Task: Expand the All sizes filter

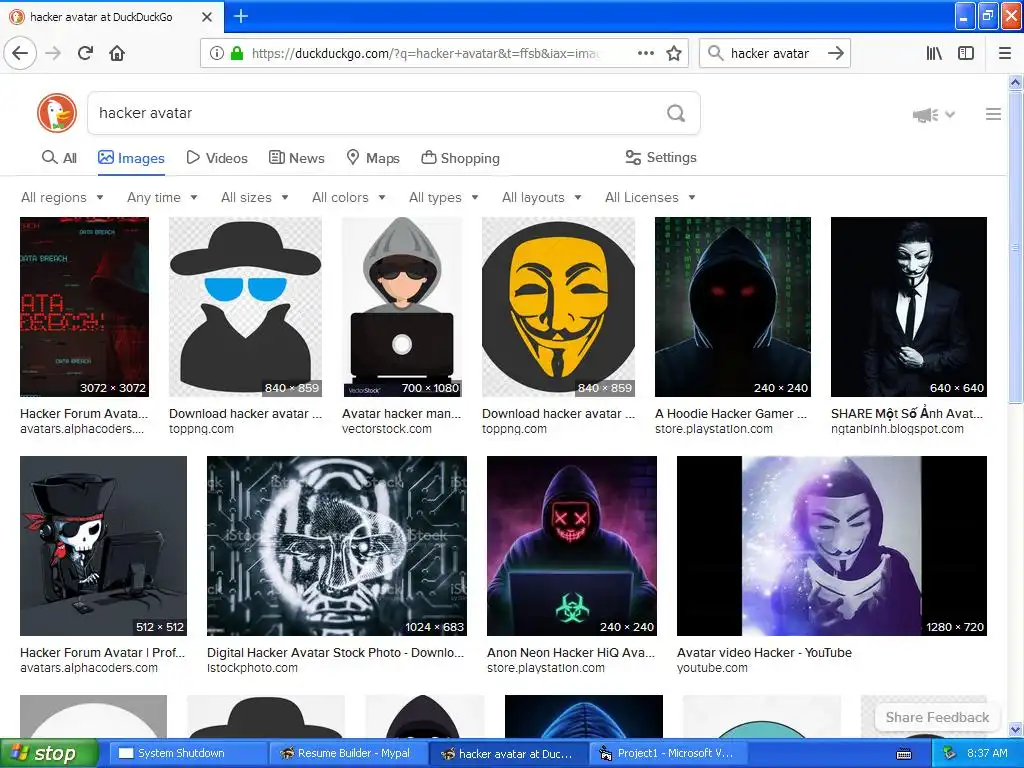Action: coord(255,197)
